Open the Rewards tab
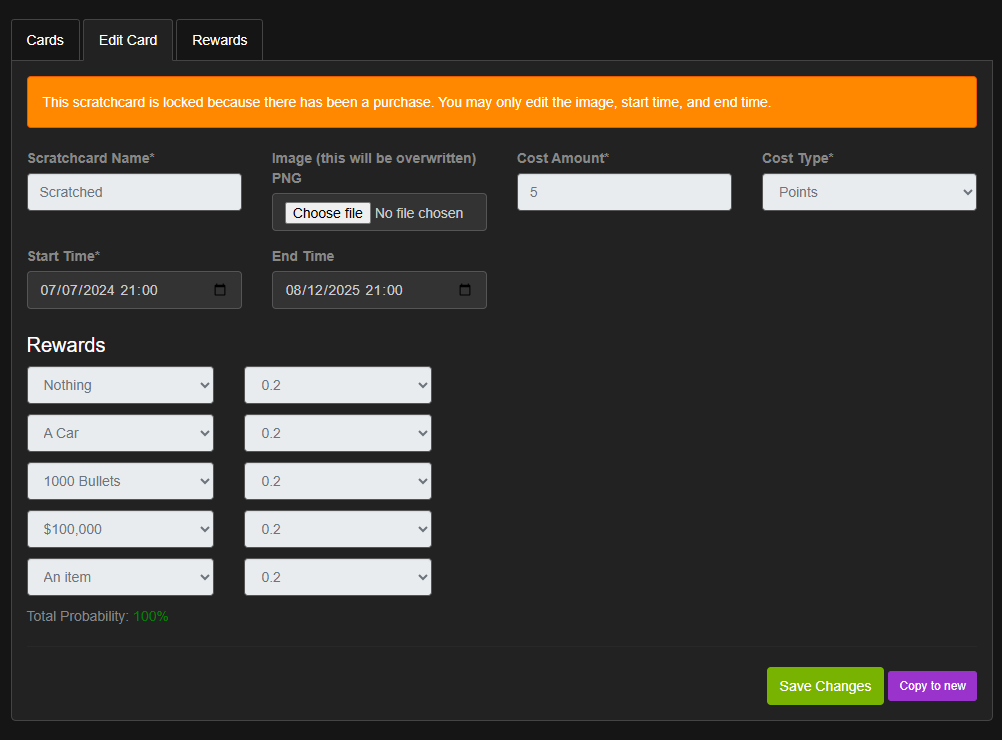The image size is (1002, 740). click(219, 40)
